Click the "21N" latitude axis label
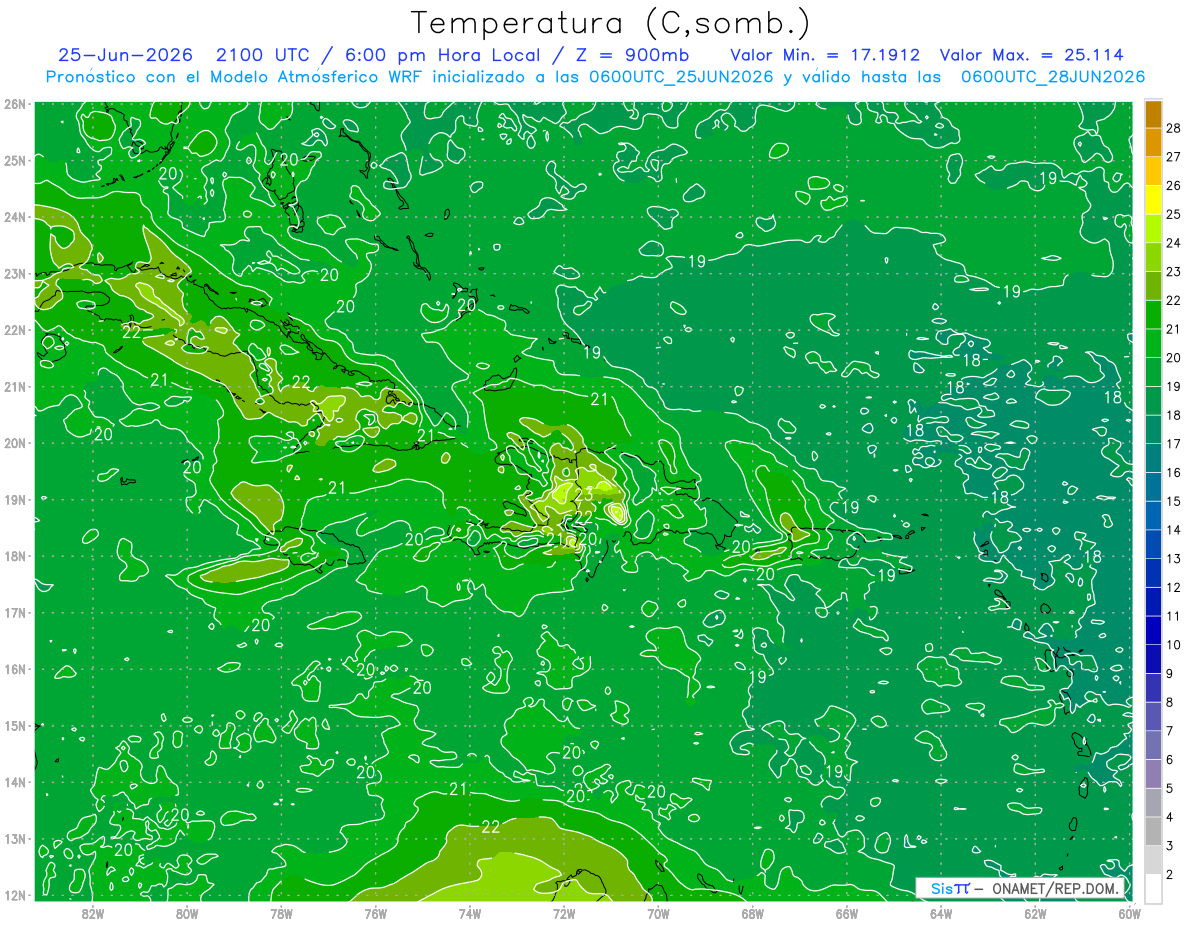Screen dimensions: 1200x927 [15, 386]
